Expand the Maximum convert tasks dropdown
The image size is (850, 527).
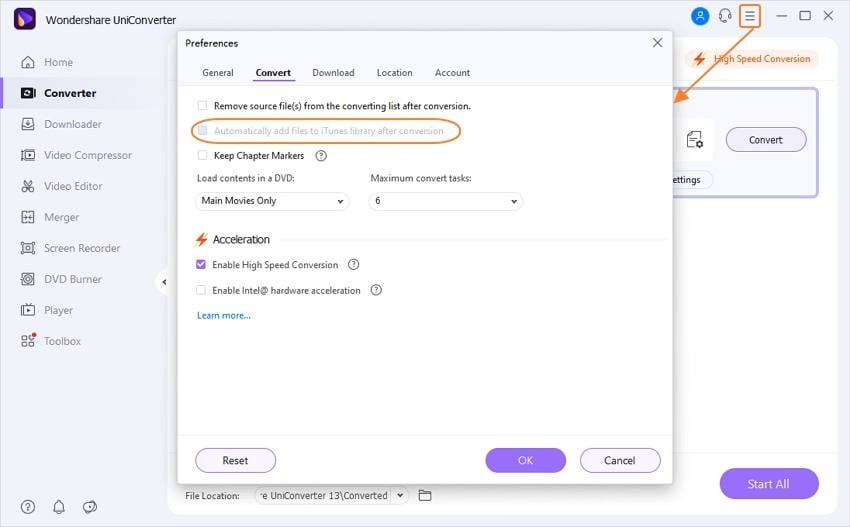[x=446, y=201]
